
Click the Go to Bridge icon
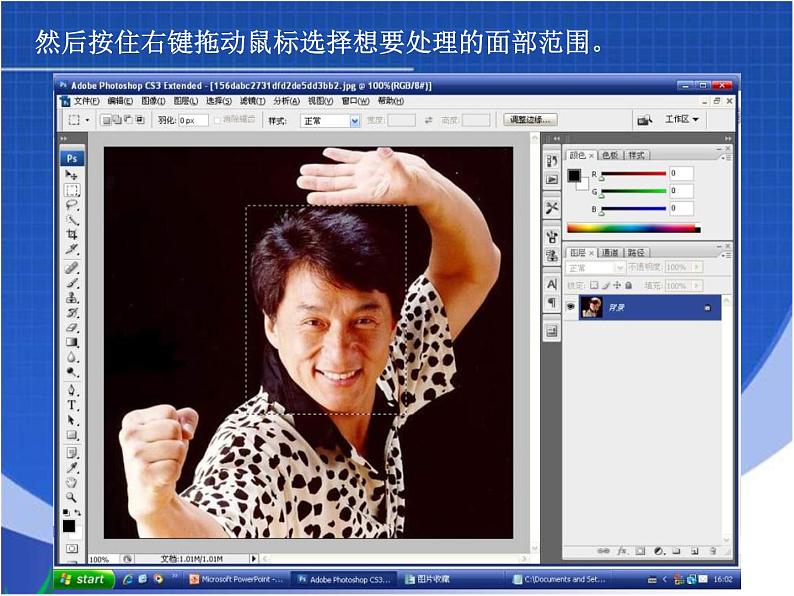click(643, 120)
